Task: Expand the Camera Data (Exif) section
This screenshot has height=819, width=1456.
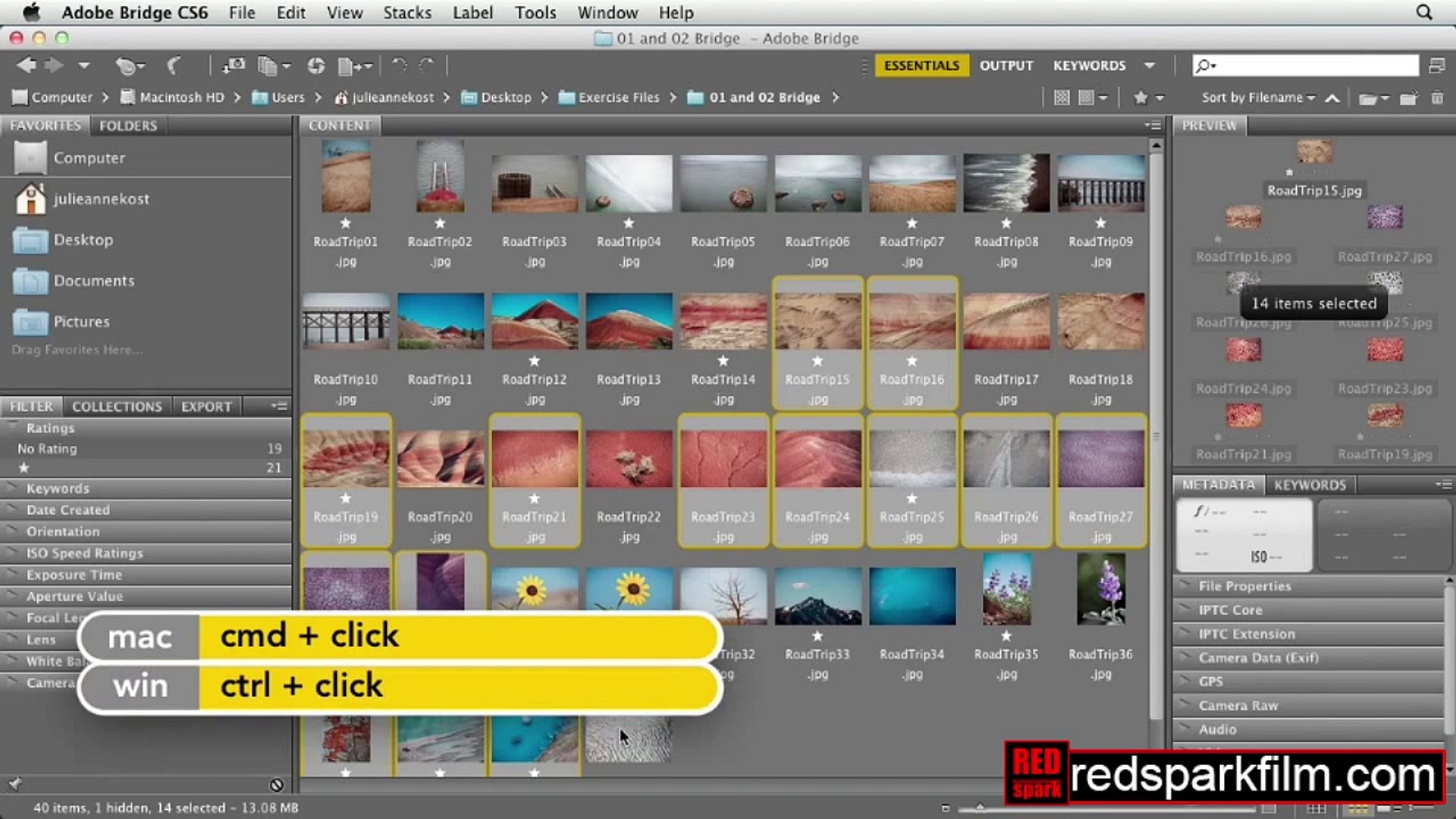Action: click(x=1258, y=658)
